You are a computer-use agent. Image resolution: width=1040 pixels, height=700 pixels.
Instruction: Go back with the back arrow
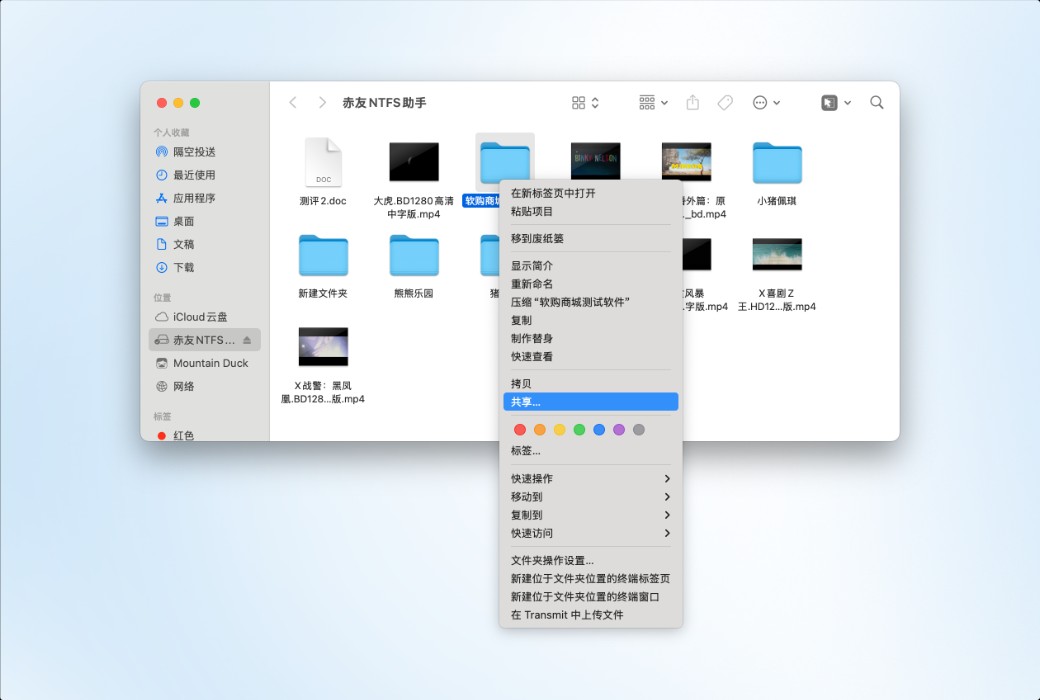pyautogui.click(x=292, y=102)
